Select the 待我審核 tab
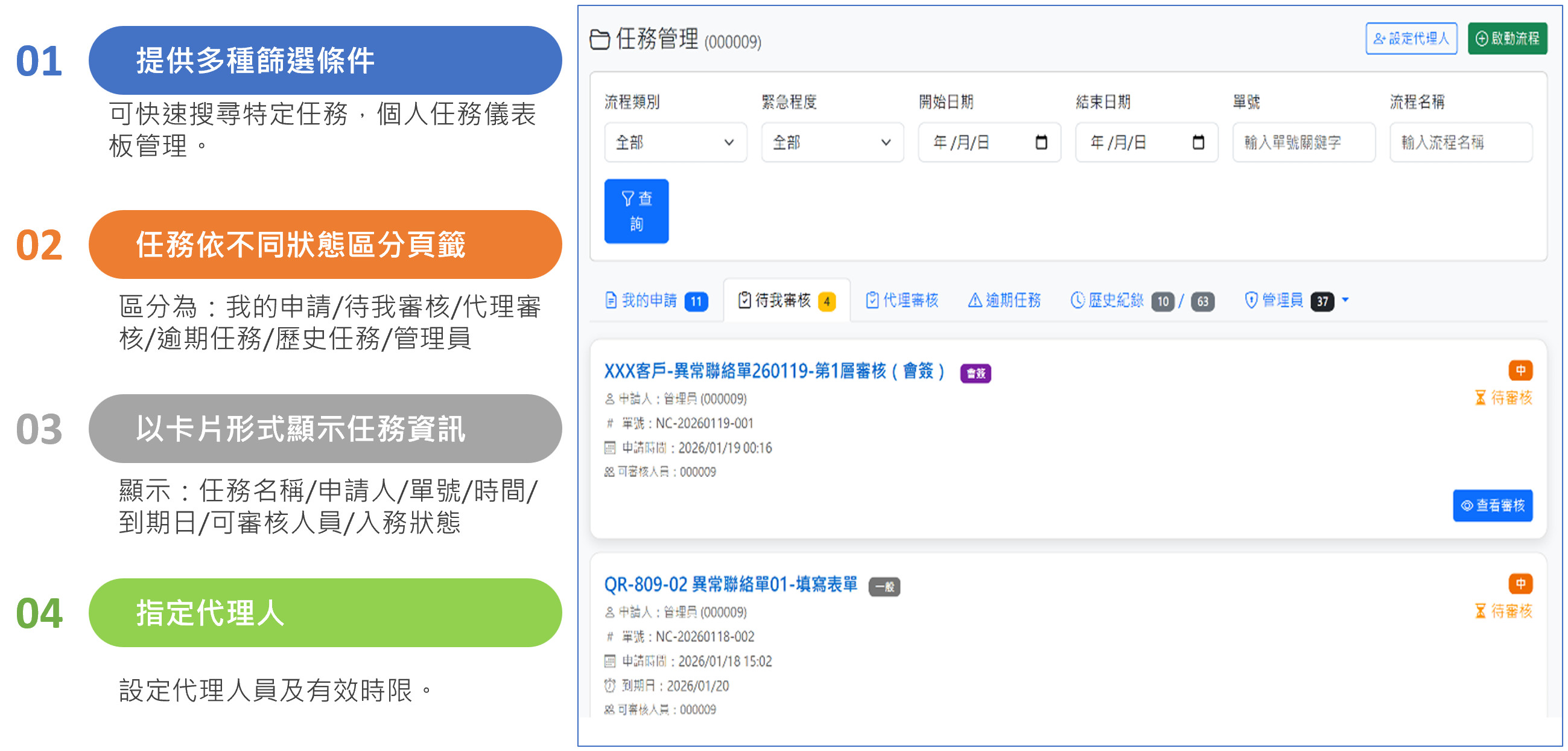 pos(787,300)
